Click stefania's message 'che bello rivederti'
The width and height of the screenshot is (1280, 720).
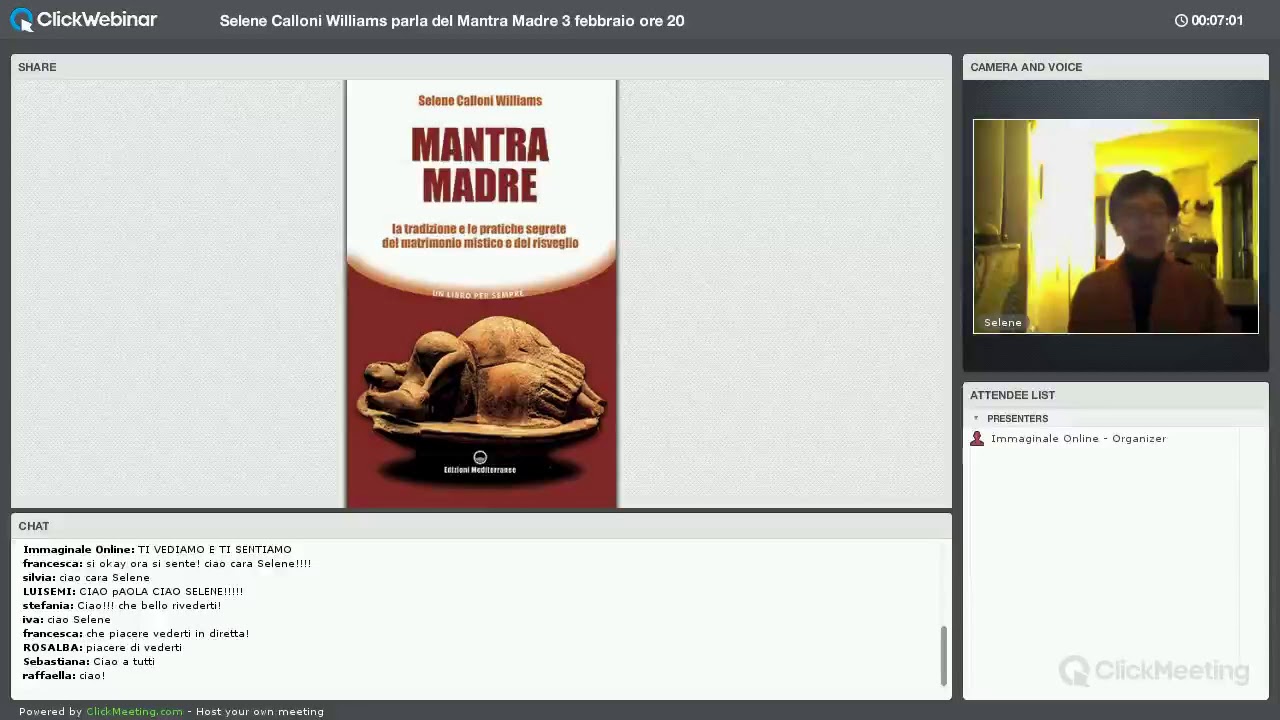click(122, 605)
